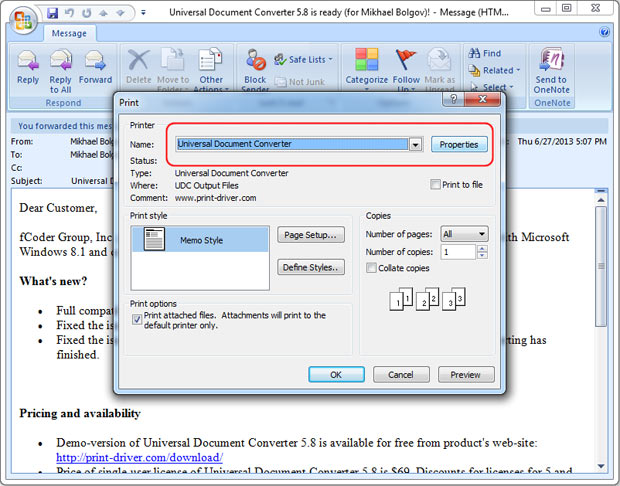Click OK in the Print dialog
Screen dimensions: 620x486
click(336, 374)
